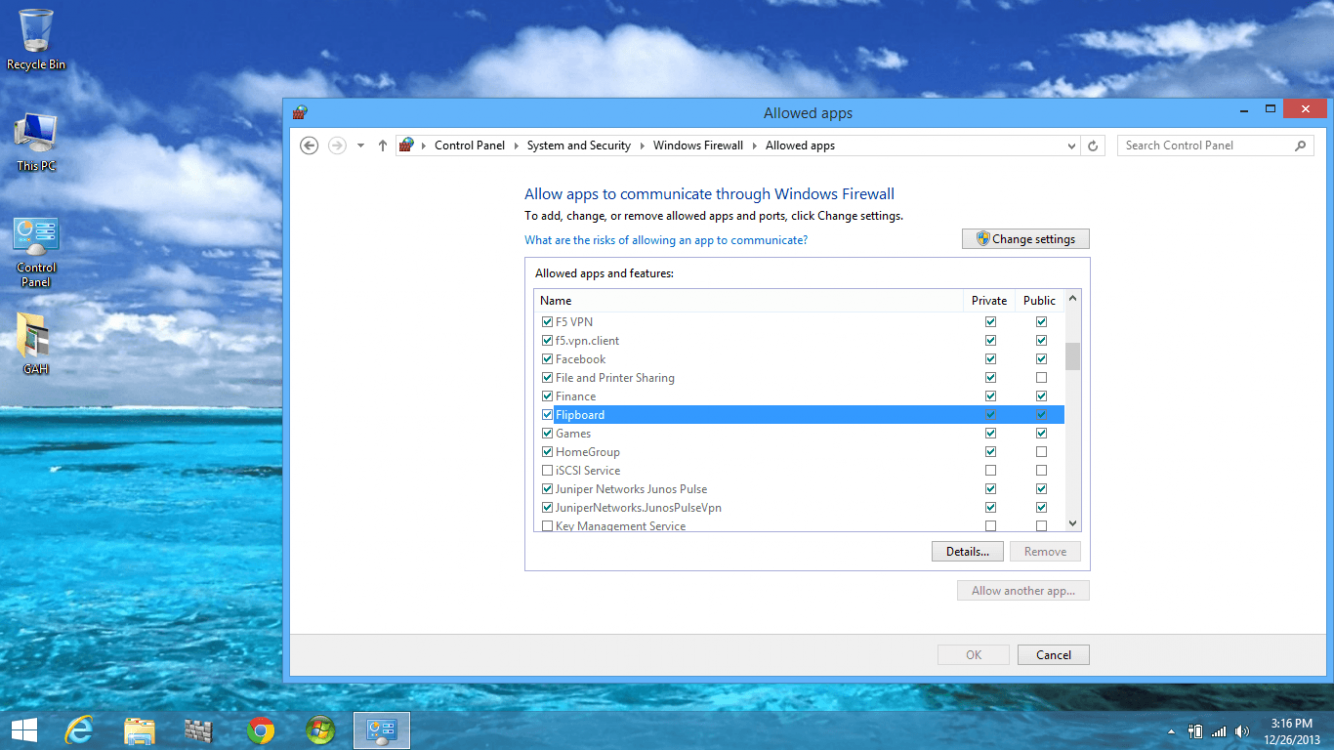Open the firewall risks help link
The image size is (1334, 750).
click(665, 240)
